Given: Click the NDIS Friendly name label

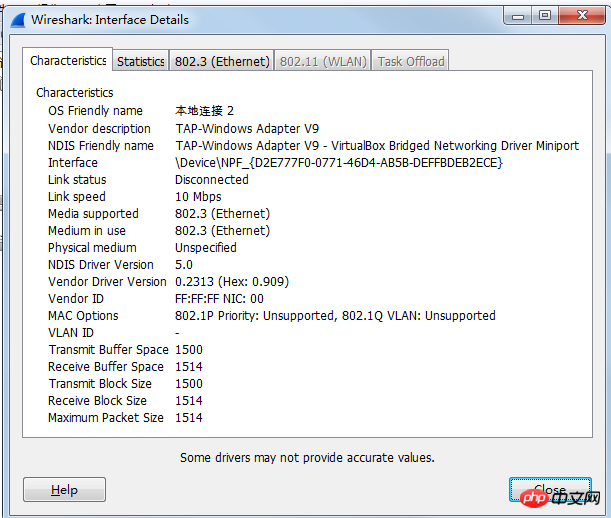Looking at the screenshot, I should (x=101, y=146).
